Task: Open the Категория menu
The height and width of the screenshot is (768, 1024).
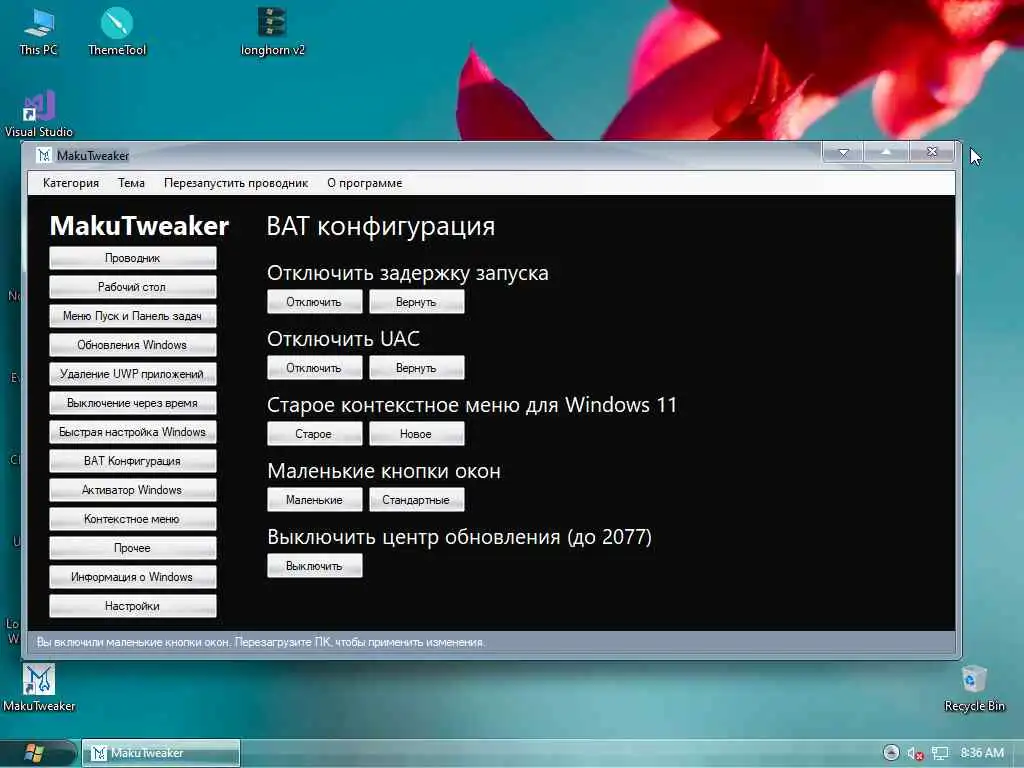Action: (x=71, y=183)
